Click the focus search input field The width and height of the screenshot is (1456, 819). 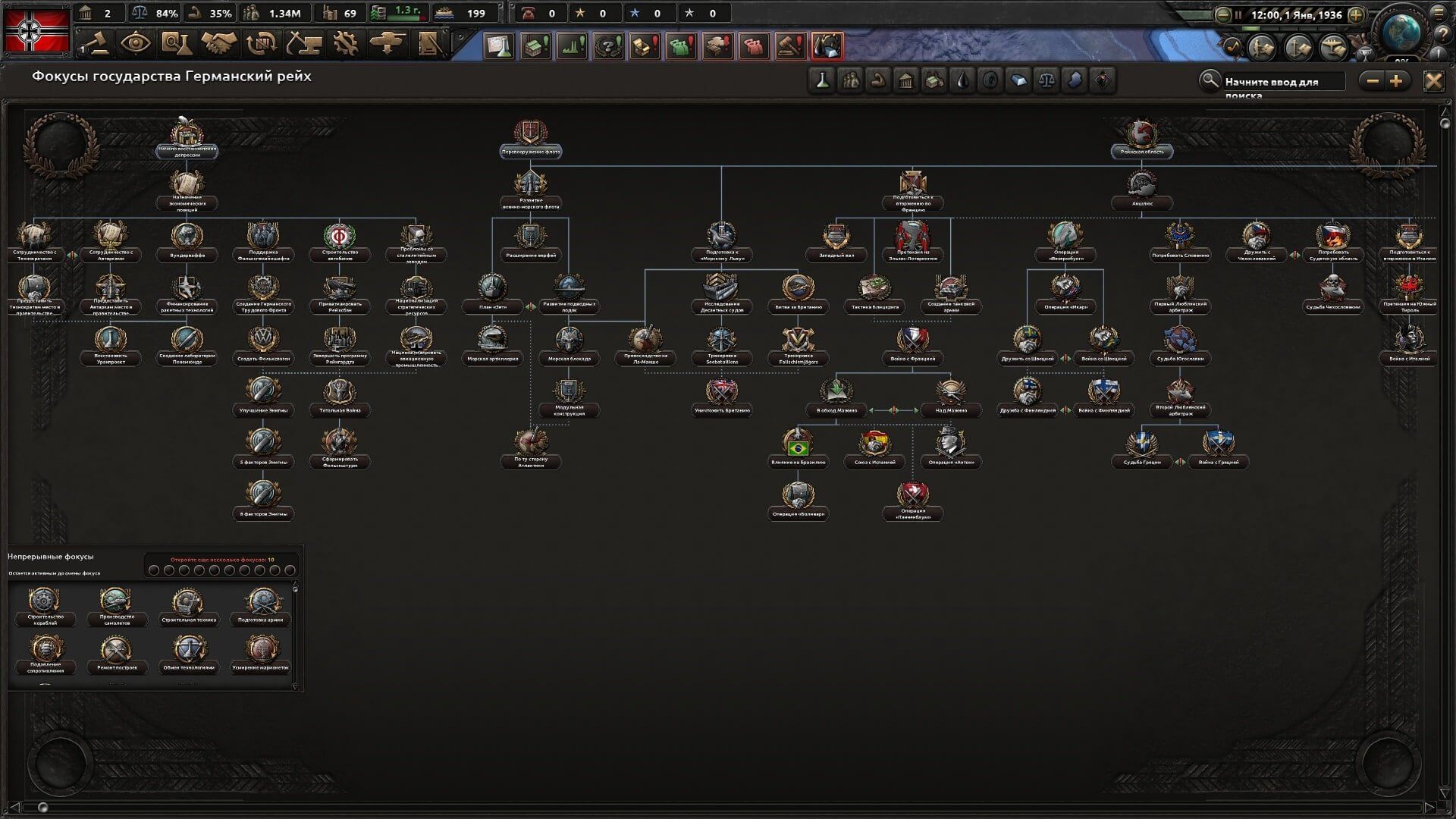[x=1283, y=82]
